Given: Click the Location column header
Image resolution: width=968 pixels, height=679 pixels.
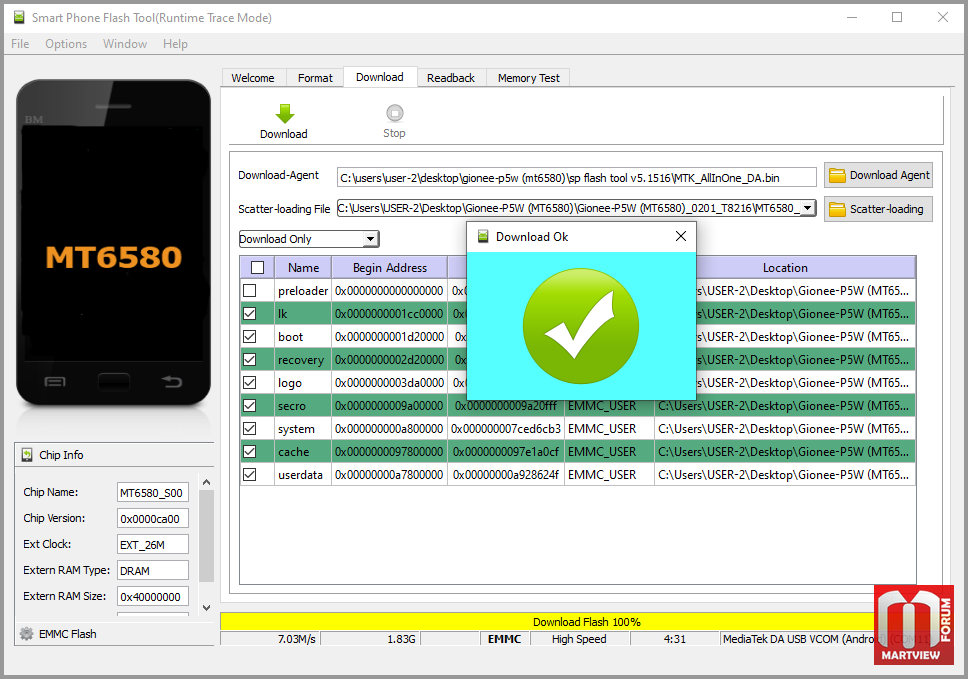Looking at the screenshot, I should [x=785, y=268].
